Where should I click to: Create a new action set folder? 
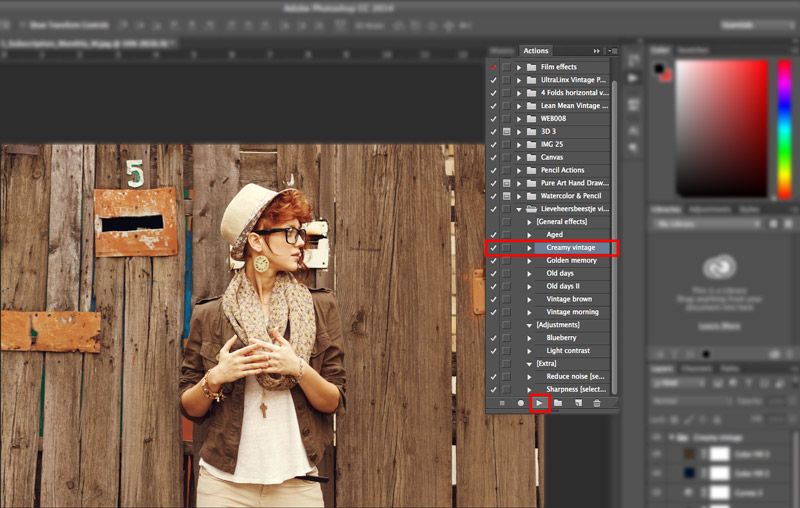click(558, 403)
